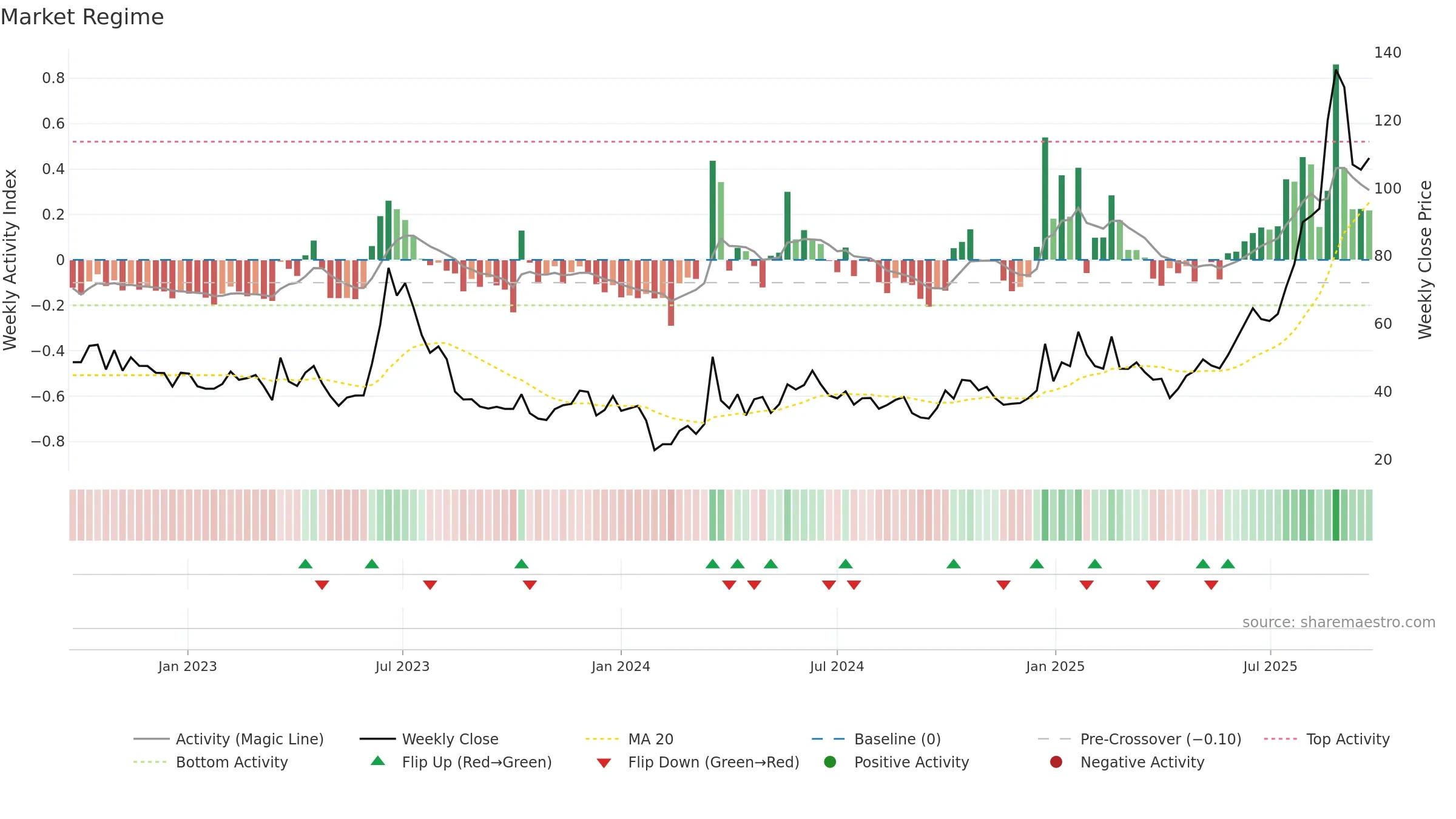This screenshot has width=1456, height=819.
Task: Click the Jul 2025 axis label
Action: tap(1270, 666)
